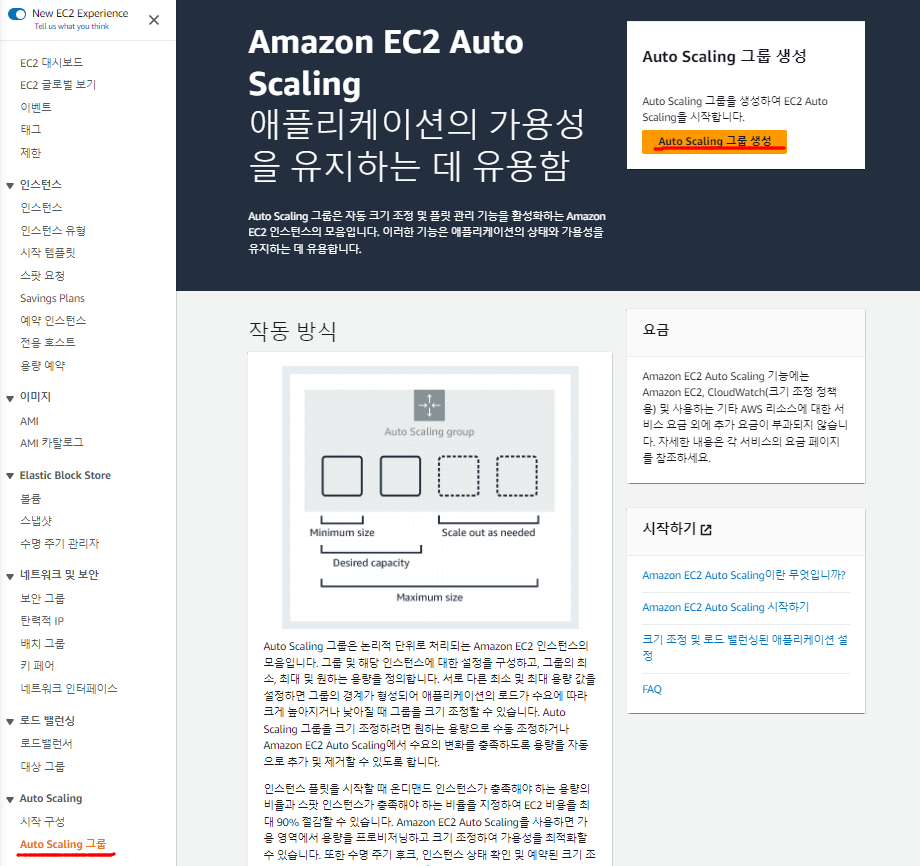Open 대상 그룹 sidebar item
Image resolution: width=920 pixels, height=866 pixels.
coord(42,767)
